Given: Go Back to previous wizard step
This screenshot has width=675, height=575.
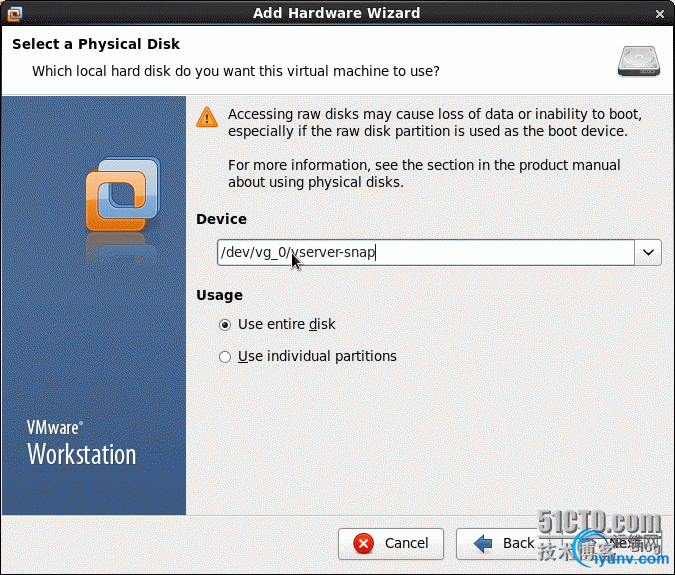Looking at the screenshot, I should pyautogui.click(x=498, y=544).
